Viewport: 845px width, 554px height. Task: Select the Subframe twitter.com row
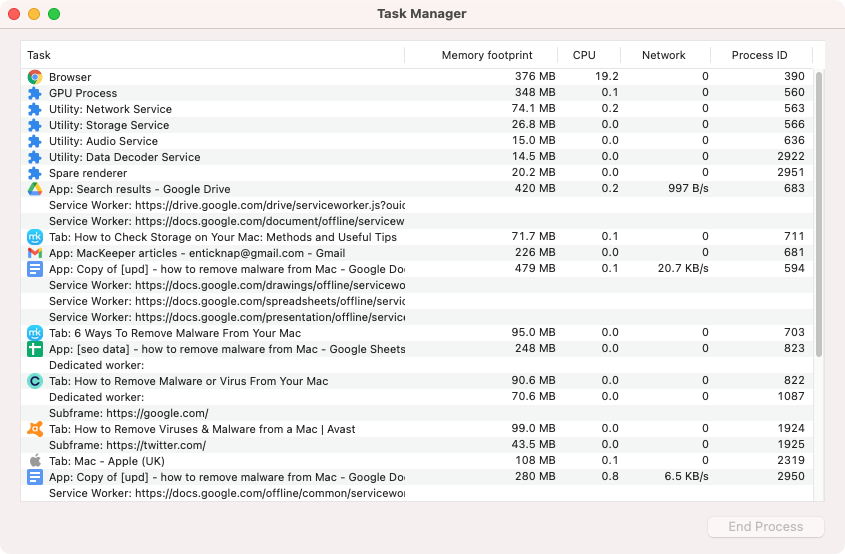pos(417,445)
